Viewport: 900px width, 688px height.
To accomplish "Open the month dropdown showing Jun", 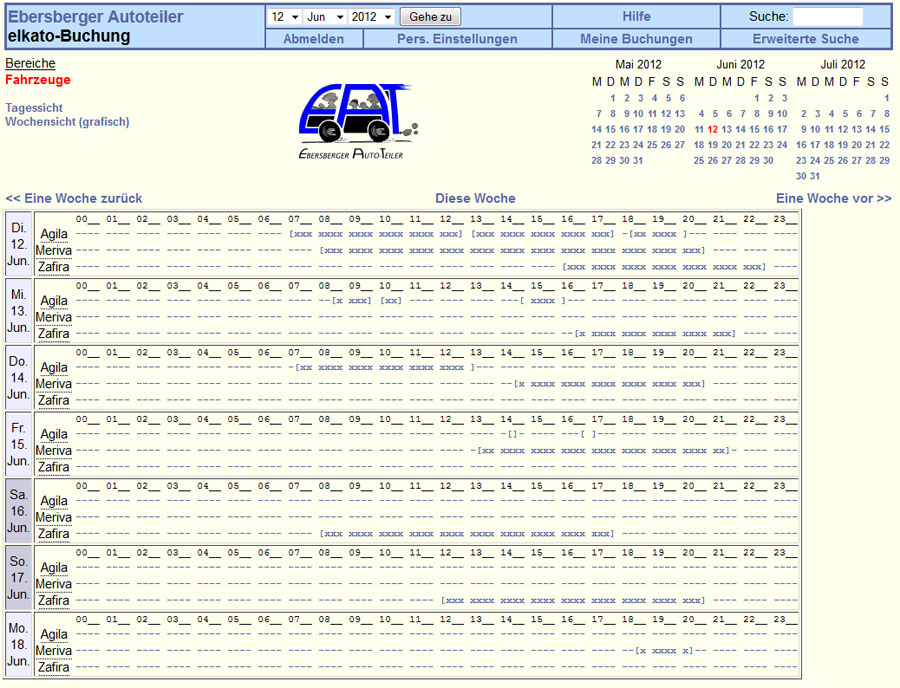I will click(325, 17).
